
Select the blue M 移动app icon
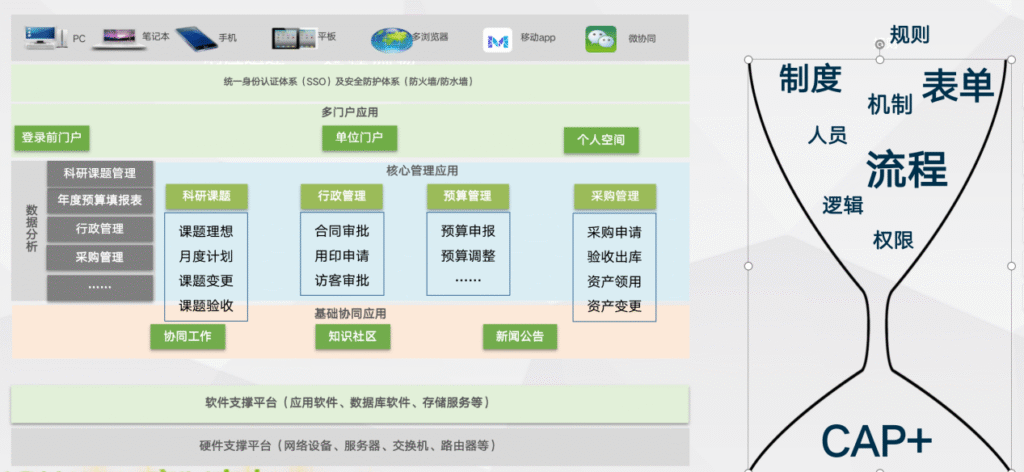point(497,39)
